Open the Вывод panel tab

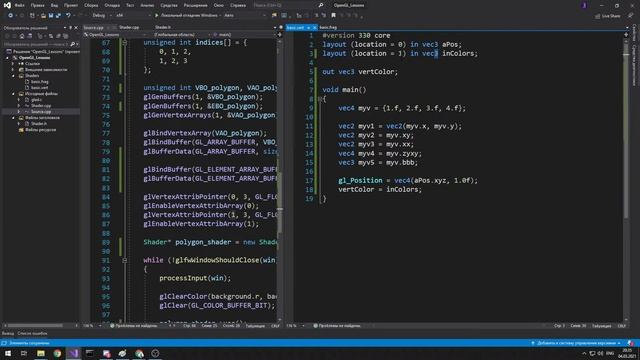(8, 333)
